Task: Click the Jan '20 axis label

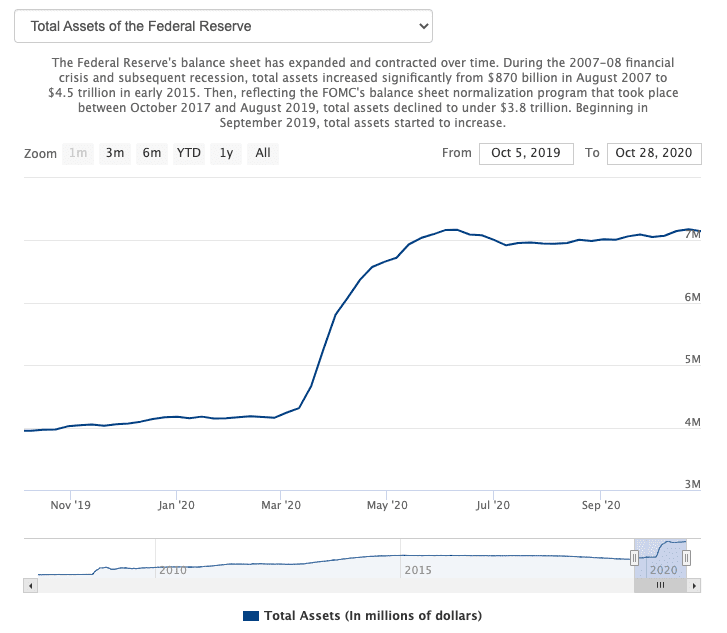Action: tap(176, 505)
